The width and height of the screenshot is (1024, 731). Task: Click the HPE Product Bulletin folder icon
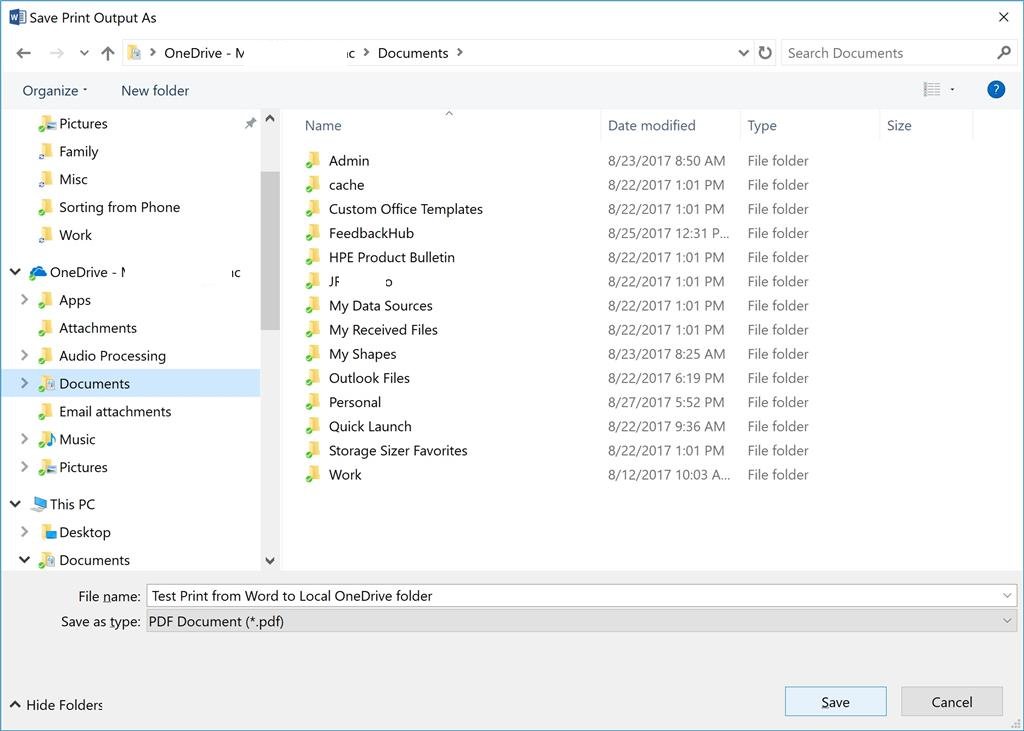pos(313,257)
